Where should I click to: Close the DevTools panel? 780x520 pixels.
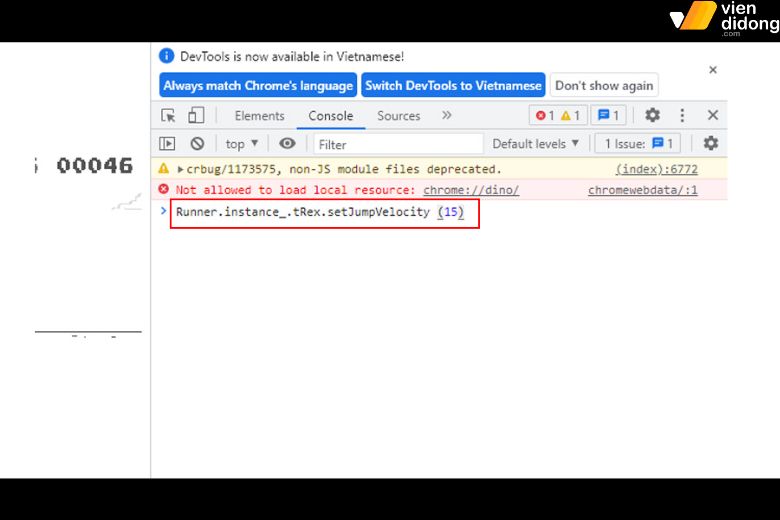713,115
